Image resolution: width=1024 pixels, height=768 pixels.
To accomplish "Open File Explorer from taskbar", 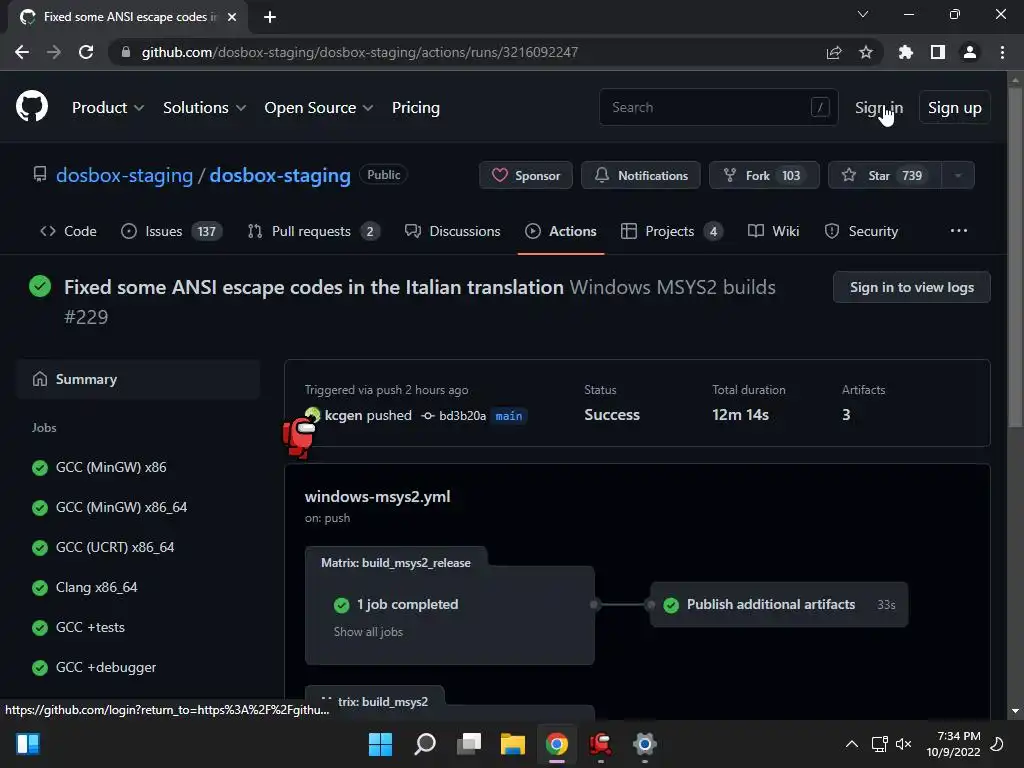I will 513,744.
